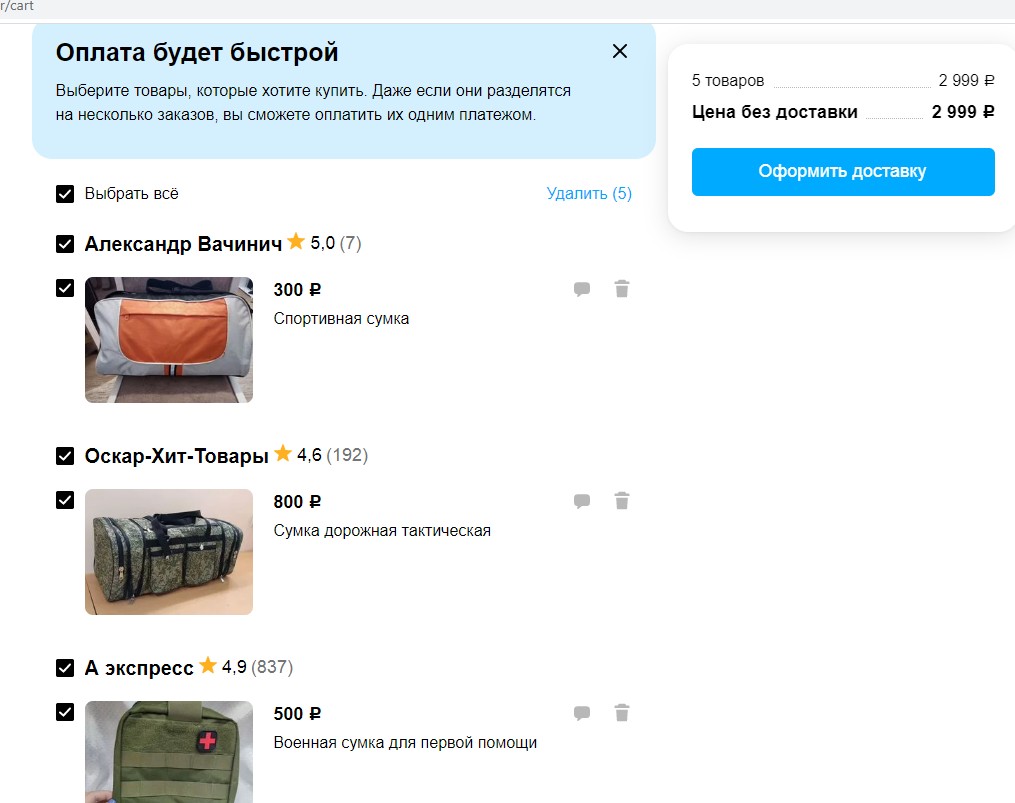Click the Удалить (5) link
Image resolution: width=1015 pixels, height=803 pixels.
(x=589, y=194)
